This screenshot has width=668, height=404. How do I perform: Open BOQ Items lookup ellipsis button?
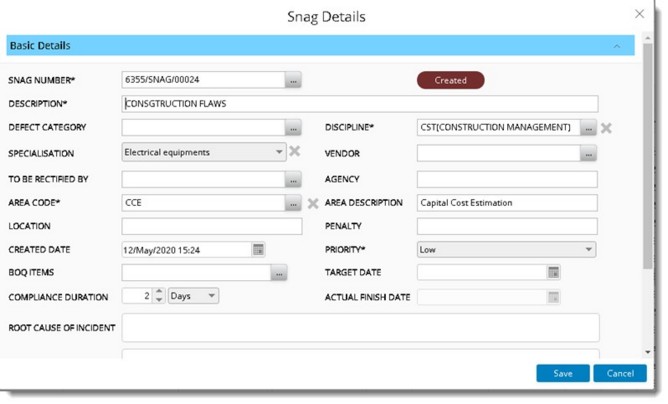tap(280, 272)
